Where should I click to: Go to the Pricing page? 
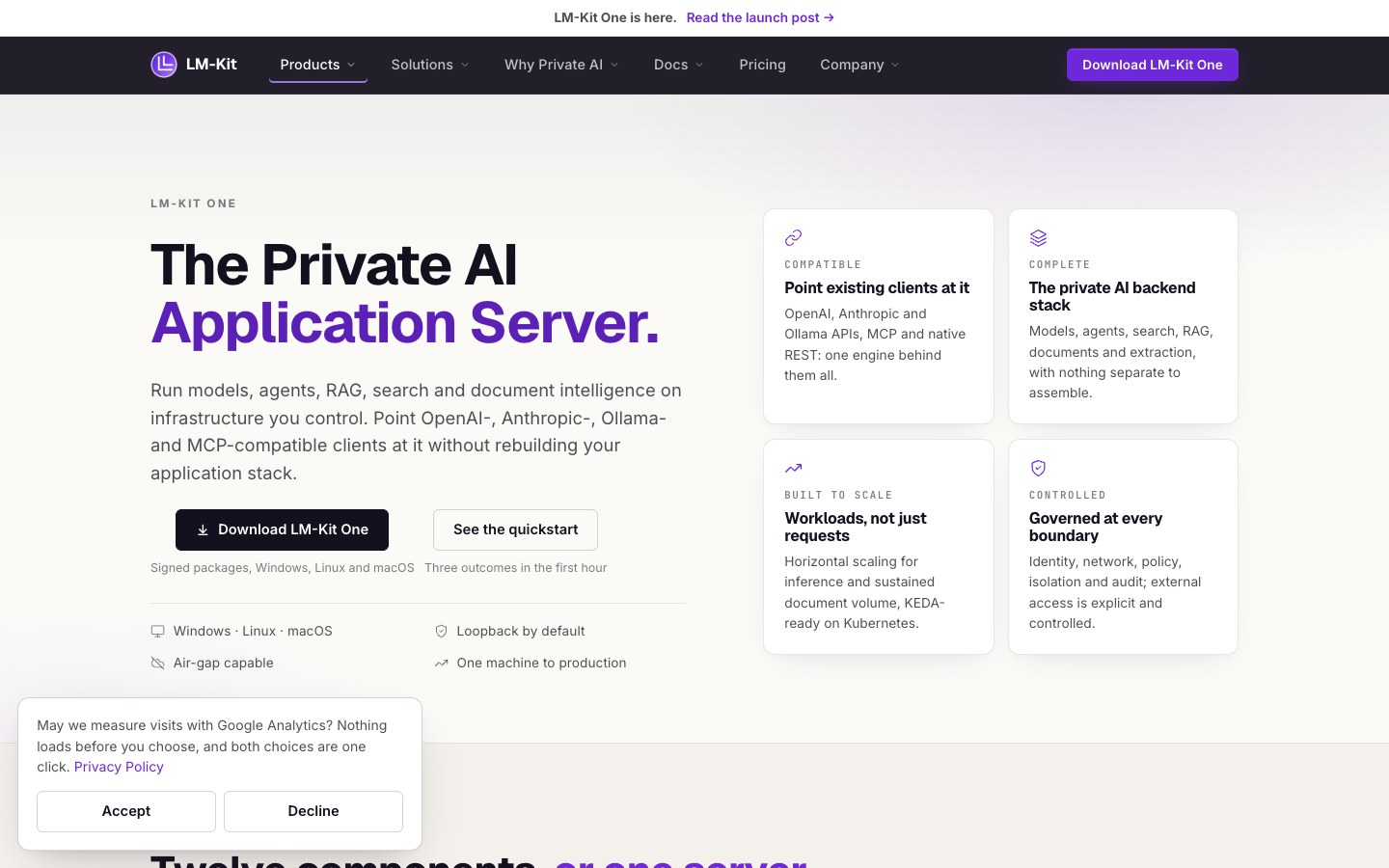pos(762,65)
